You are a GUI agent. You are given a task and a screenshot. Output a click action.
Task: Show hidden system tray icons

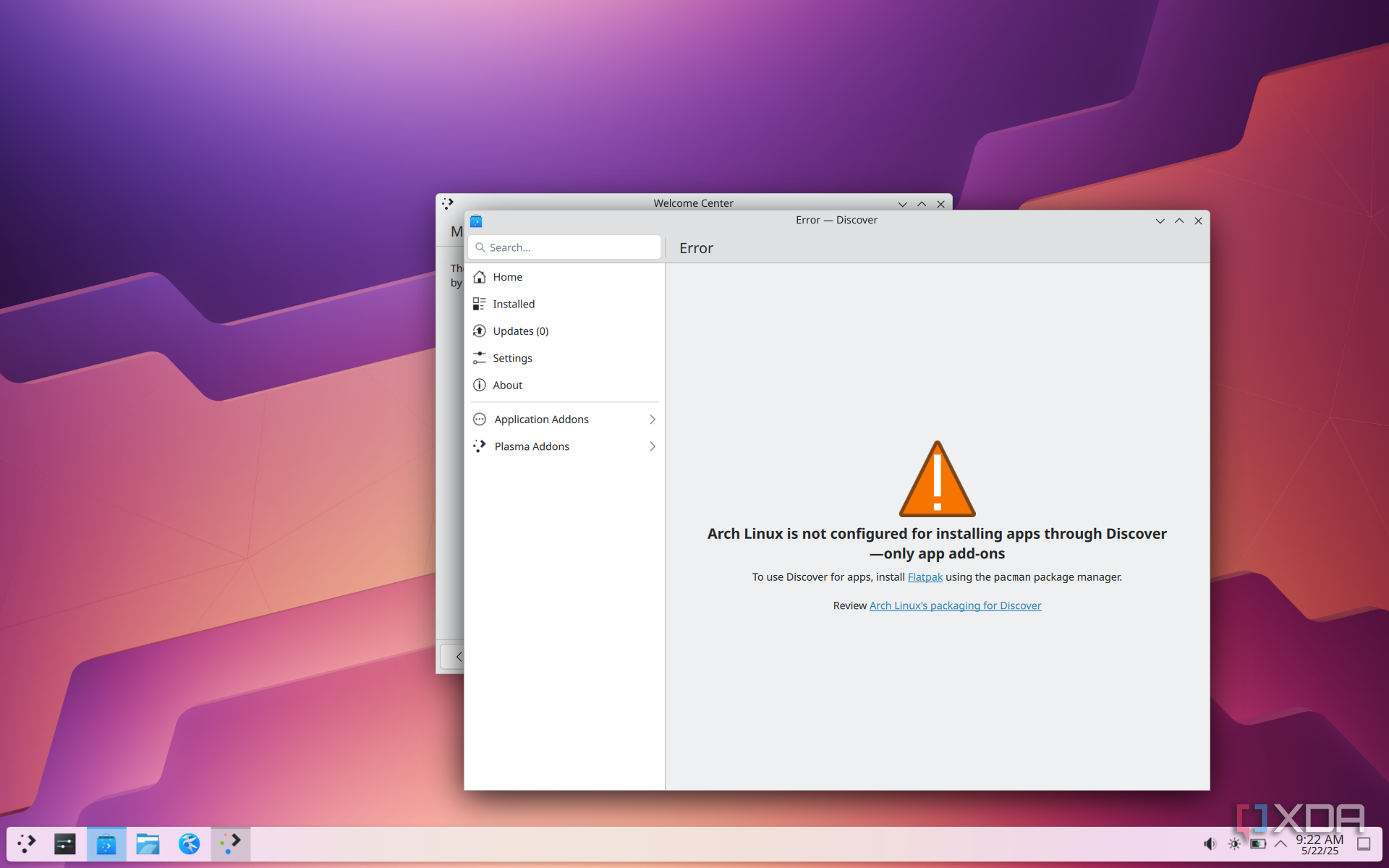pyautogui.click(x=1280, y=844)
